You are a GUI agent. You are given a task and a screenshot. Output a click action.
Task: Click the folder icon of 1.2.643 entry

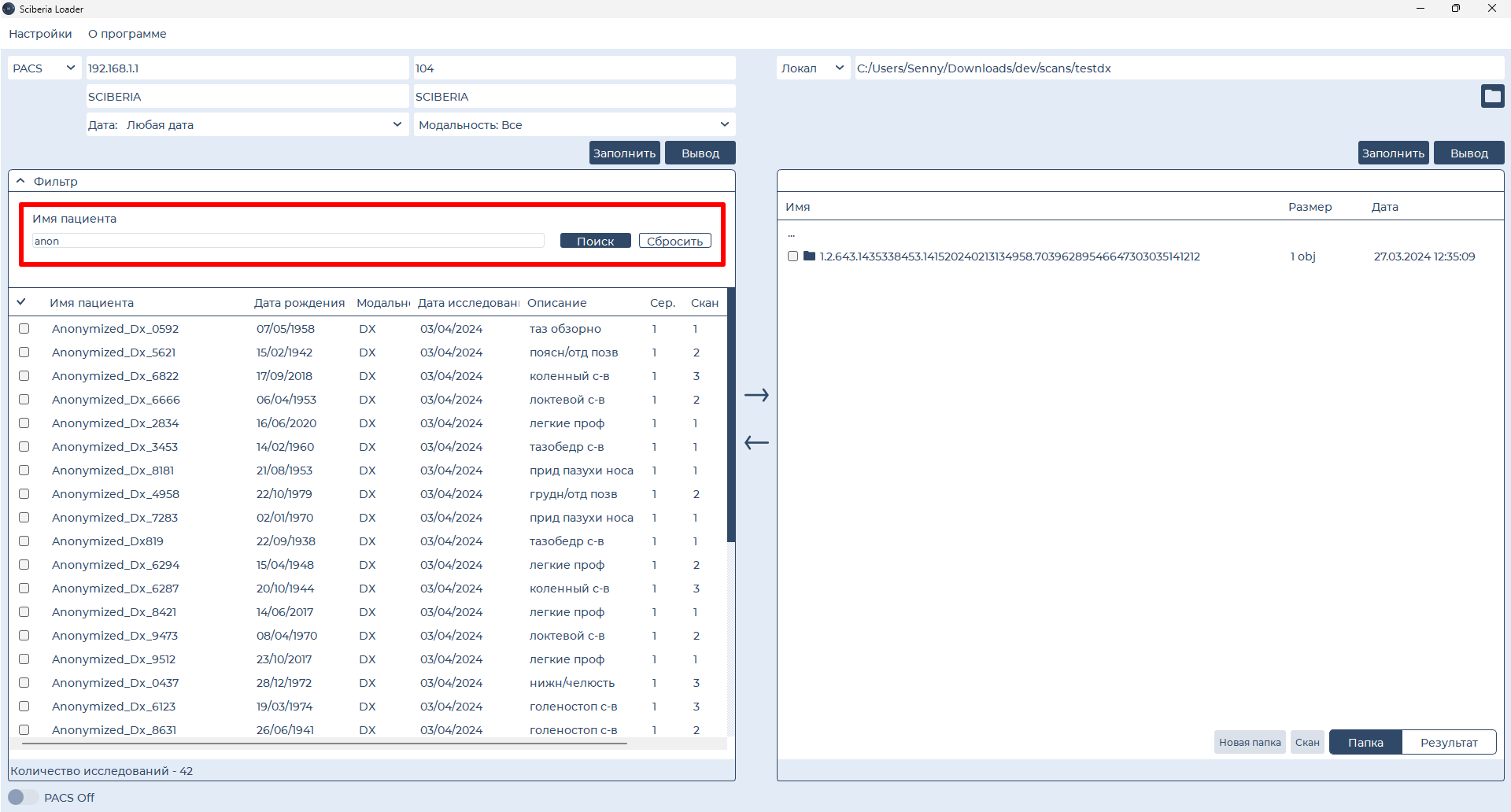click(x=809, y=257)
